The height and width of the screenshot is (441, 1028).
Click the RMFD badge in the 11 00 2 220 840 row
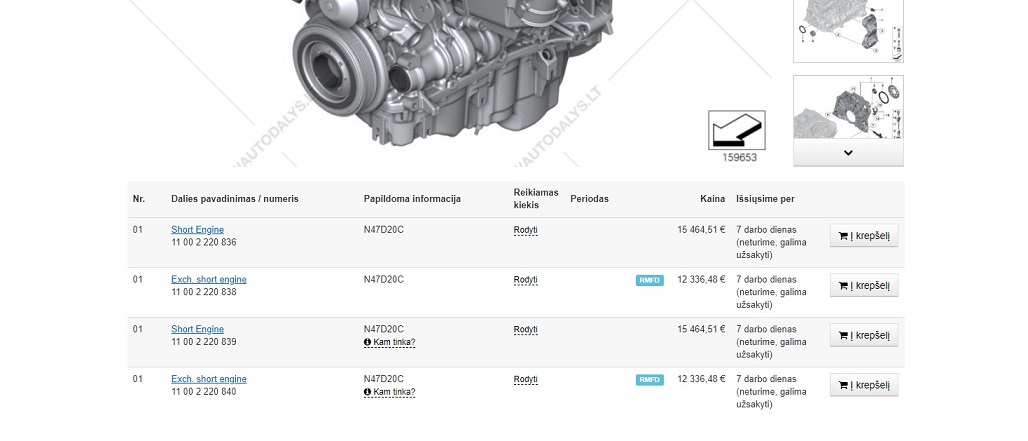(649, 380)
